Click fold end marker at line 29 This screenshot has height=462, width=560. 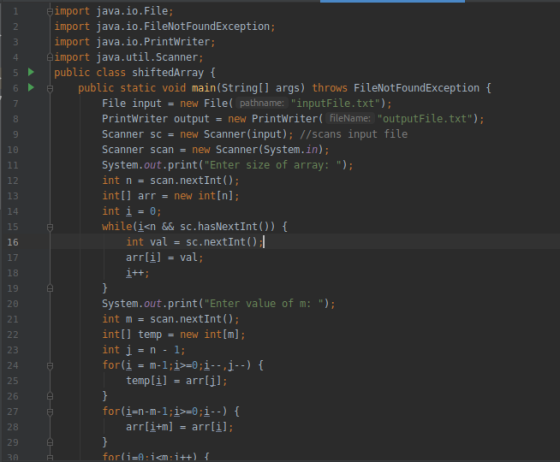[x=50, y=442]
